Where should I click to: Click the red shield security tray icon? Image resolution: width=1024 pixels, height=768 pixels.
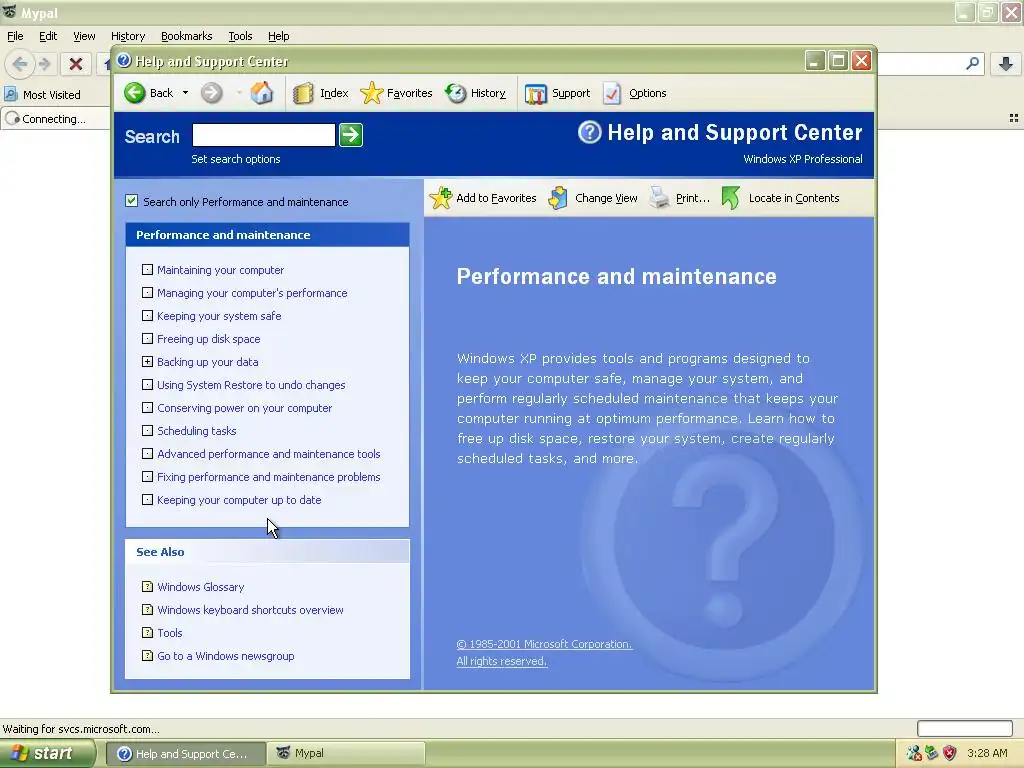[950, 753]
